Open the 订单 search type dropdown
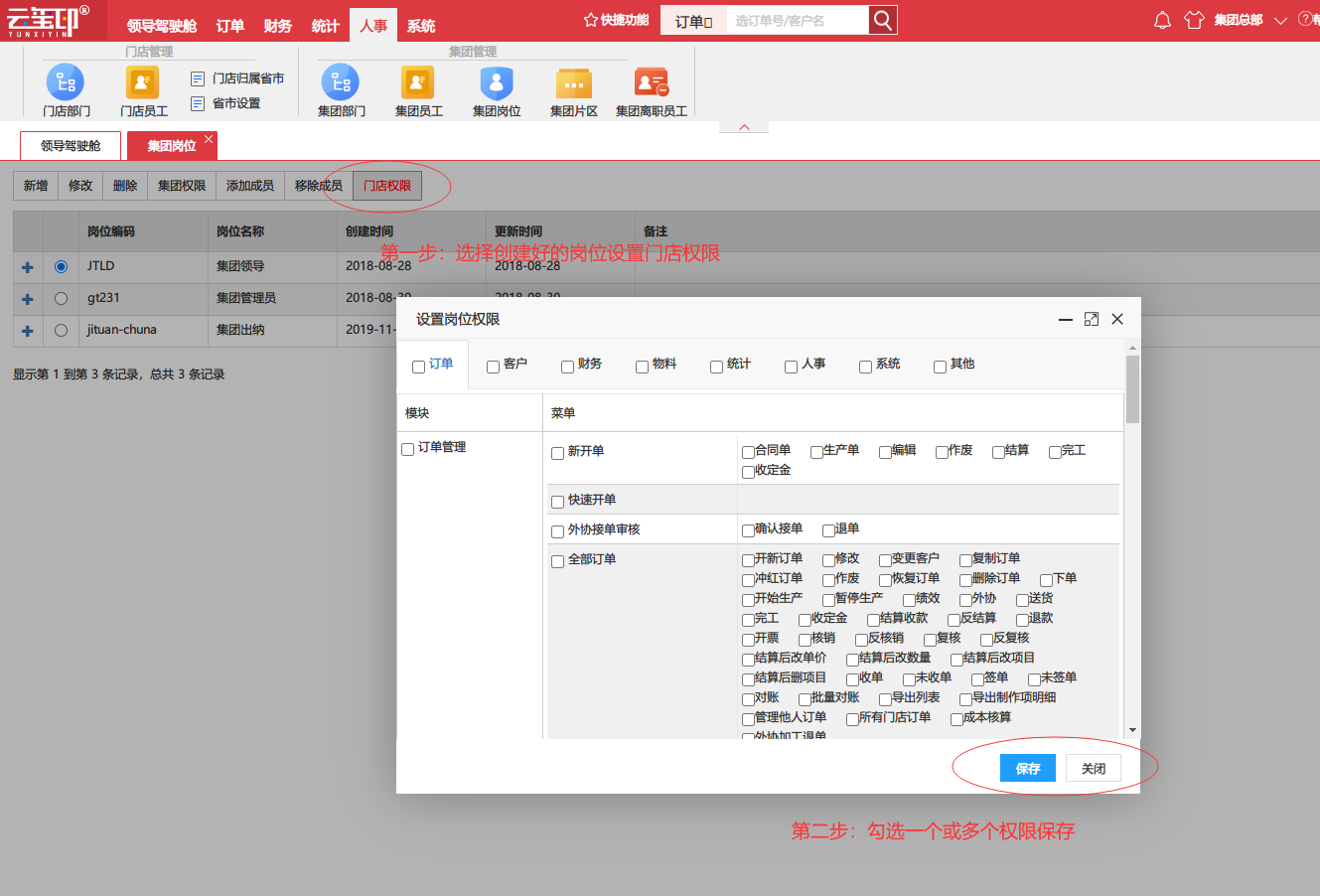The image size is (1320, 896). (694, 21)
